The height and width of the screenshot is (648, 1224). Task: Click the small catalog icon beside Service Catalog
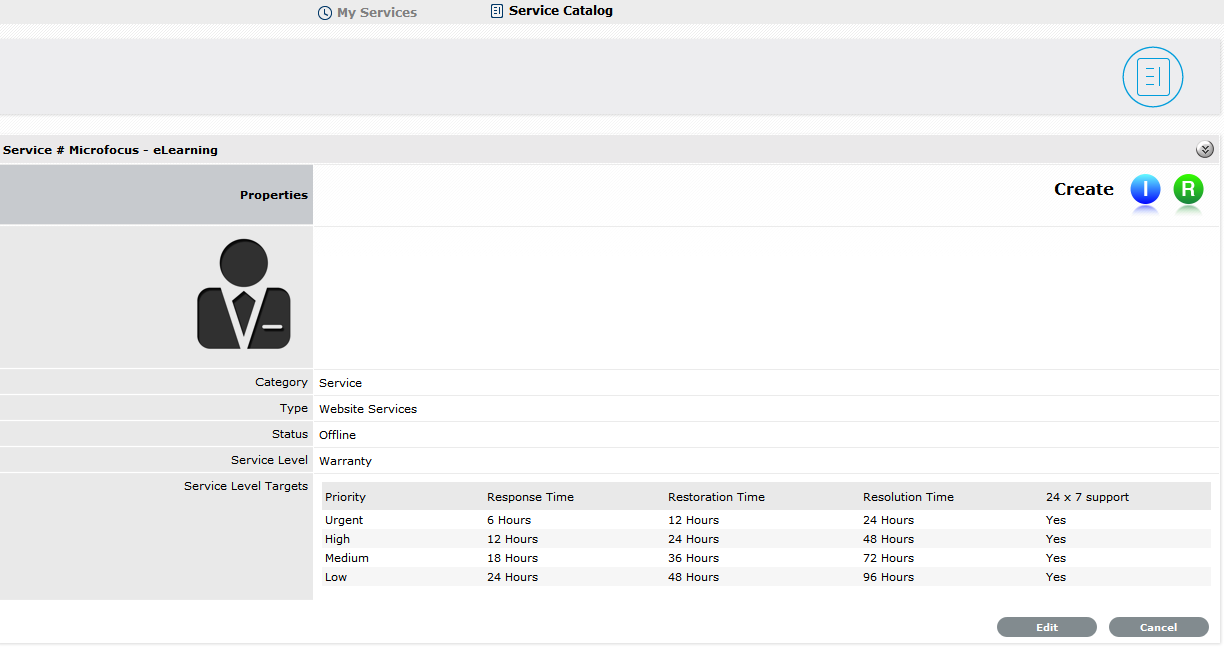(x=496, y=11)
